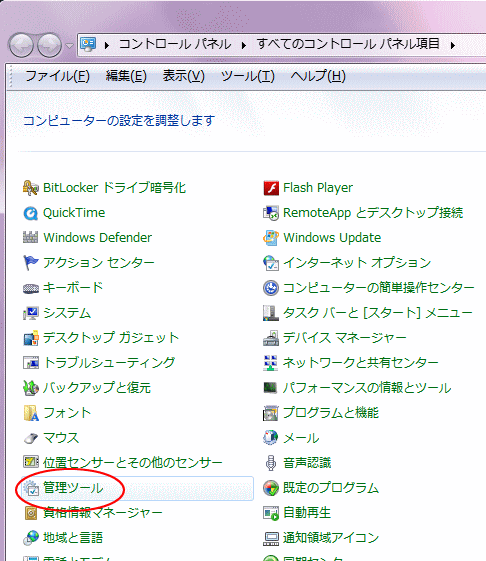Click the 自動再生 icon

coord(271,513)
